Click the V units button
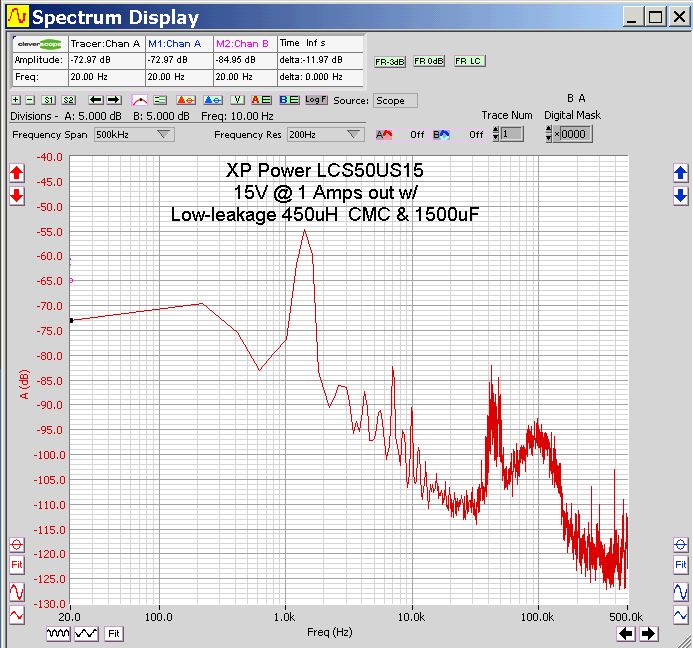The width and height of the screenshot is (693, 648). click(237, 100)
